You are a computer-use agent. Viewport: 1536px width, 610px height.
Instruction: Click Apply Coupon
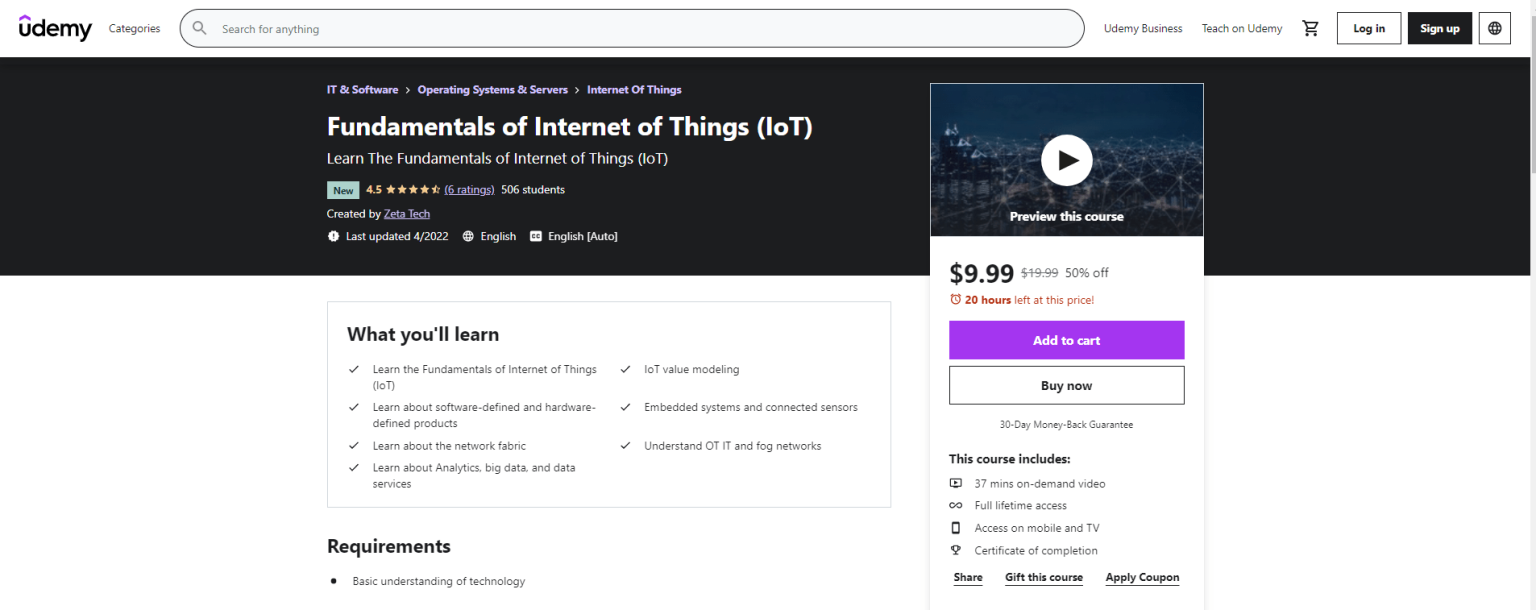[x=1142, y=577]
